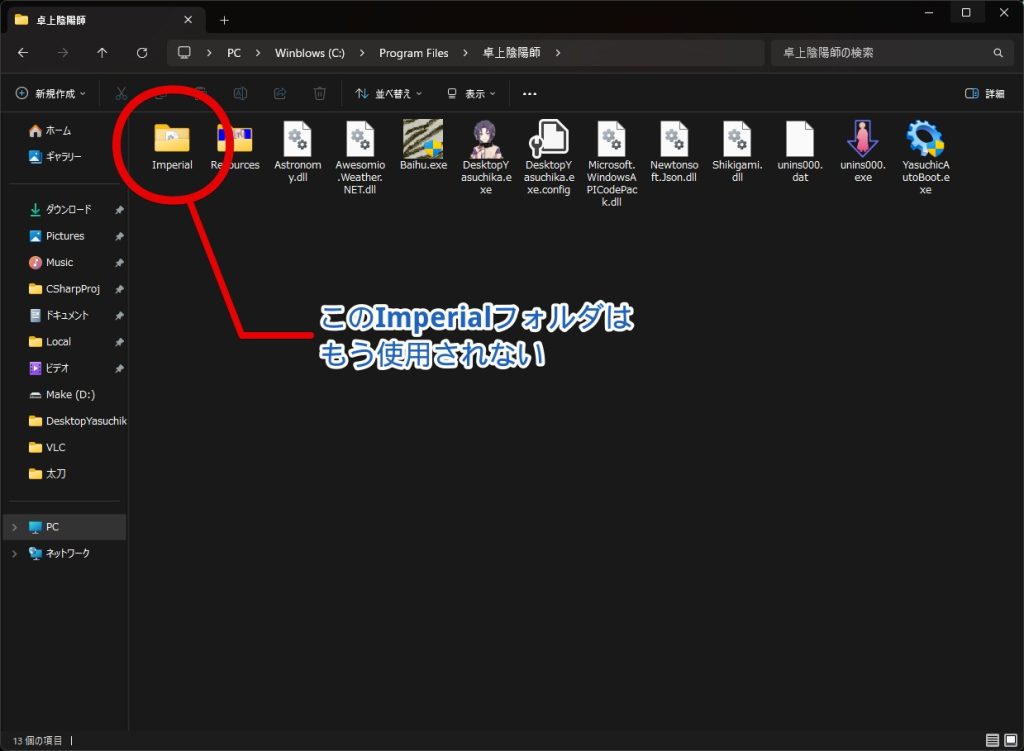
Task: Select the DesktopYasuchika.exe character icon
Action: click(x=485, y=139)
